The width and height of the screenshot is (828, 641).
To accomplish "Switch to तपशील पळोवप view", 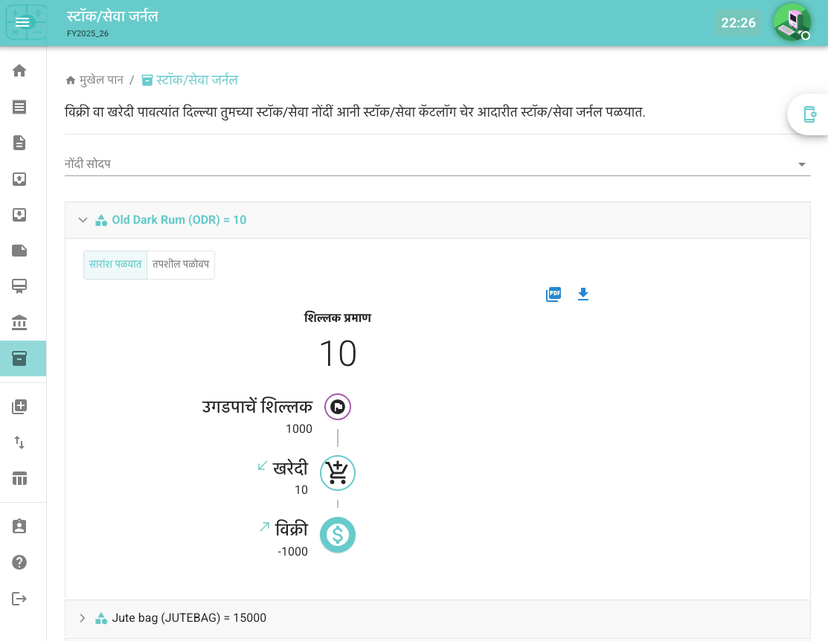I will [x=181, y=265].
